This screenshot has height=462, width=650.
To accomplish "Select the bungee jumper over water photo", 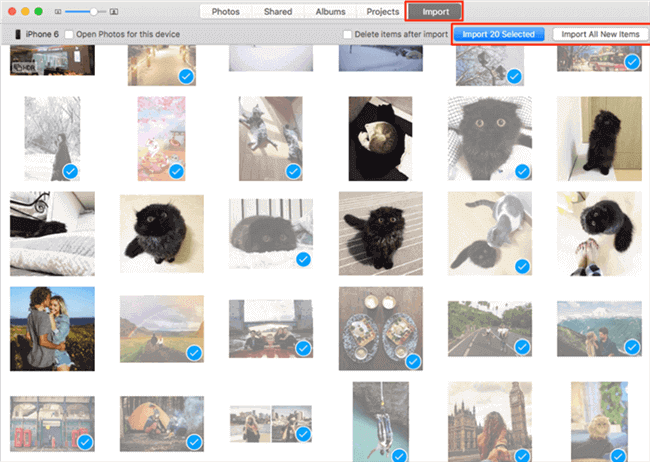I will coord(381,422).
